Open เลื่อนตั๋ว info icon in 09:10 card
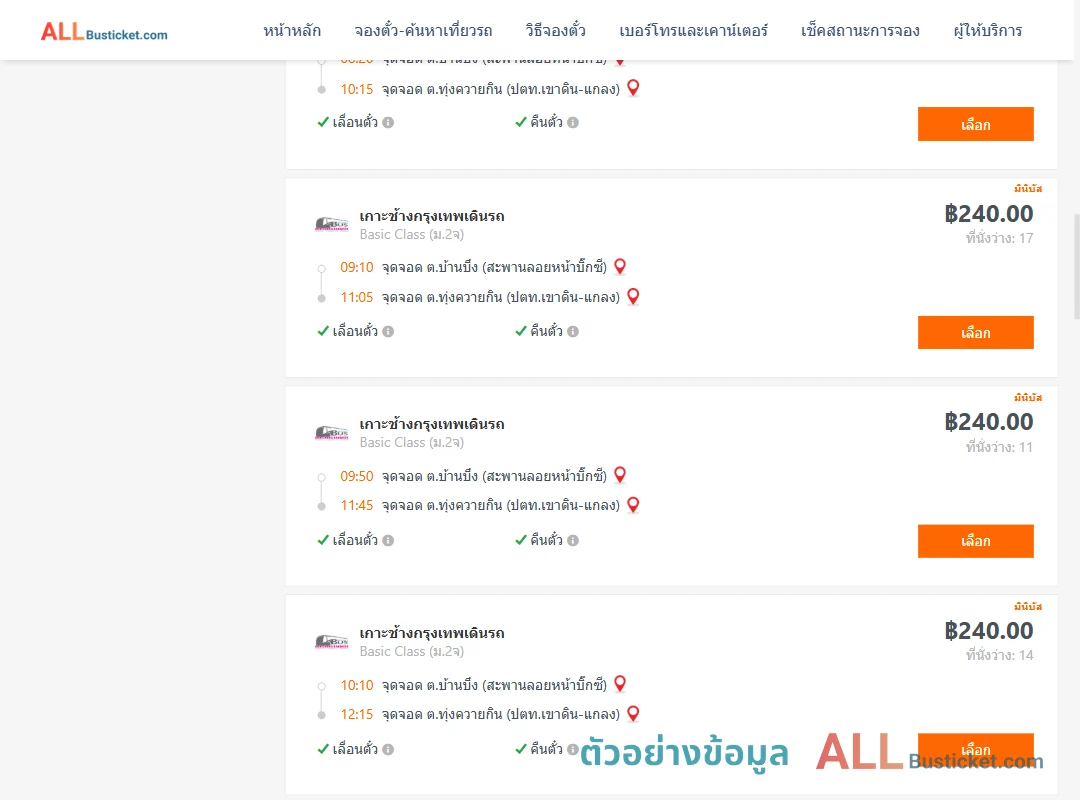The width and height of the screenshot is (1080, 800). [x=388, y=331]
